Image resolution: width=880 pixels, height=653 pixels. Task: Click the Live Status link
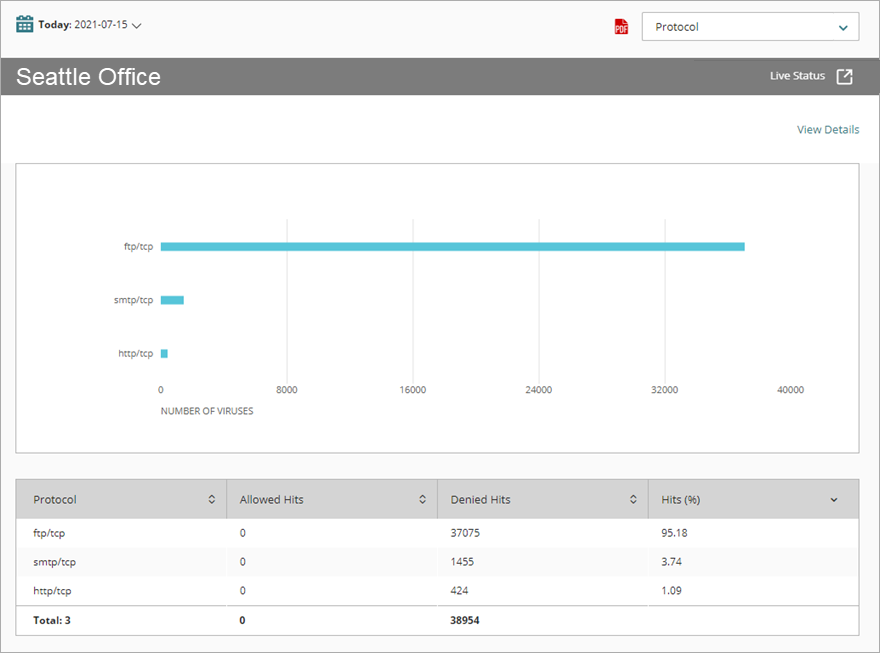(798, 75)
